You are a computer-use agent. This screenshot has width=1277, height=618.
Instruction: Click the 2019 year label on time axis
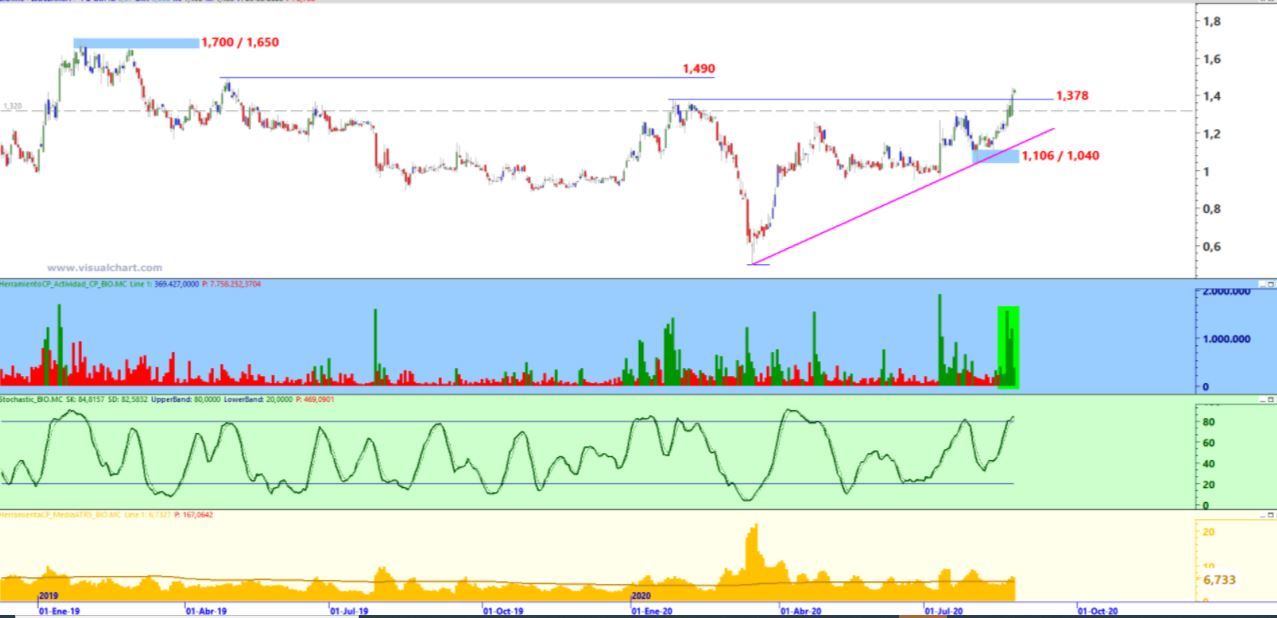pos(49,595)
